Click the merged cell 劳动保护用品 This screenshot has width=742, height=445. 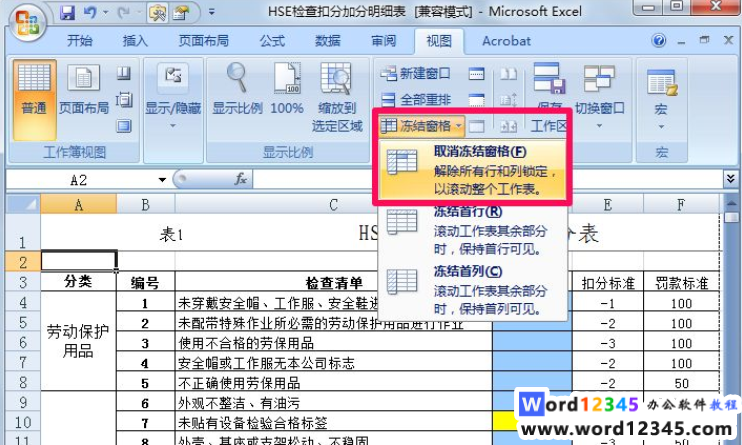[x=78, y=341]
